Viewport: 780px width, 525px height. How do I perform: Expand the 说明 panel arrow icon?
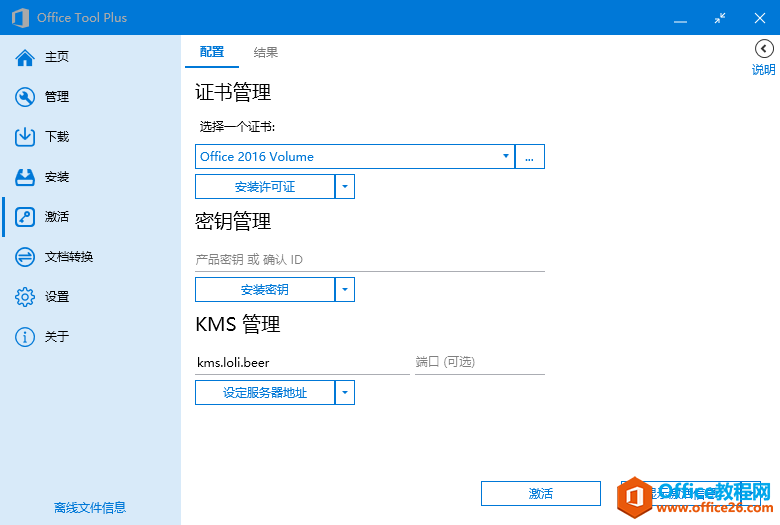point(764,49)
